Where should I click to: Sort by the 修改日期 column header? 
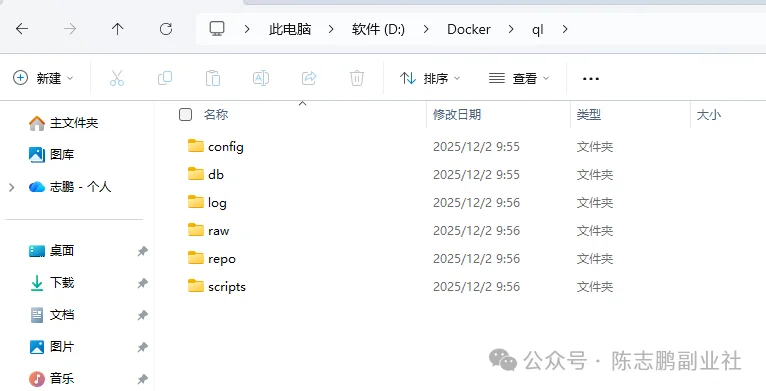[x=457, y=114]
